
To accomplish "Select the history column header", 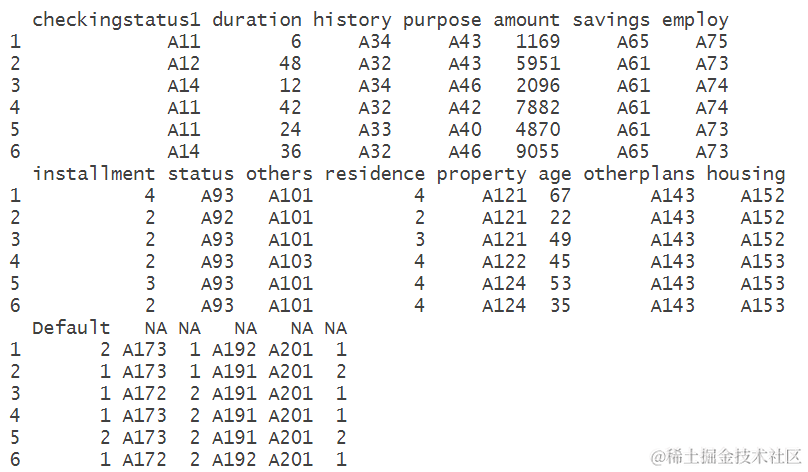I will tap(352, 20).
